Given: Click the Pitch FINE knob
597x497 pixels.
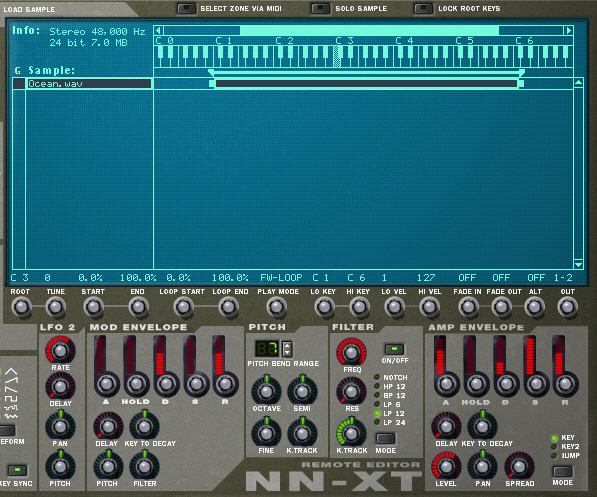Looking at the screenshot, I should click(266, 433).
